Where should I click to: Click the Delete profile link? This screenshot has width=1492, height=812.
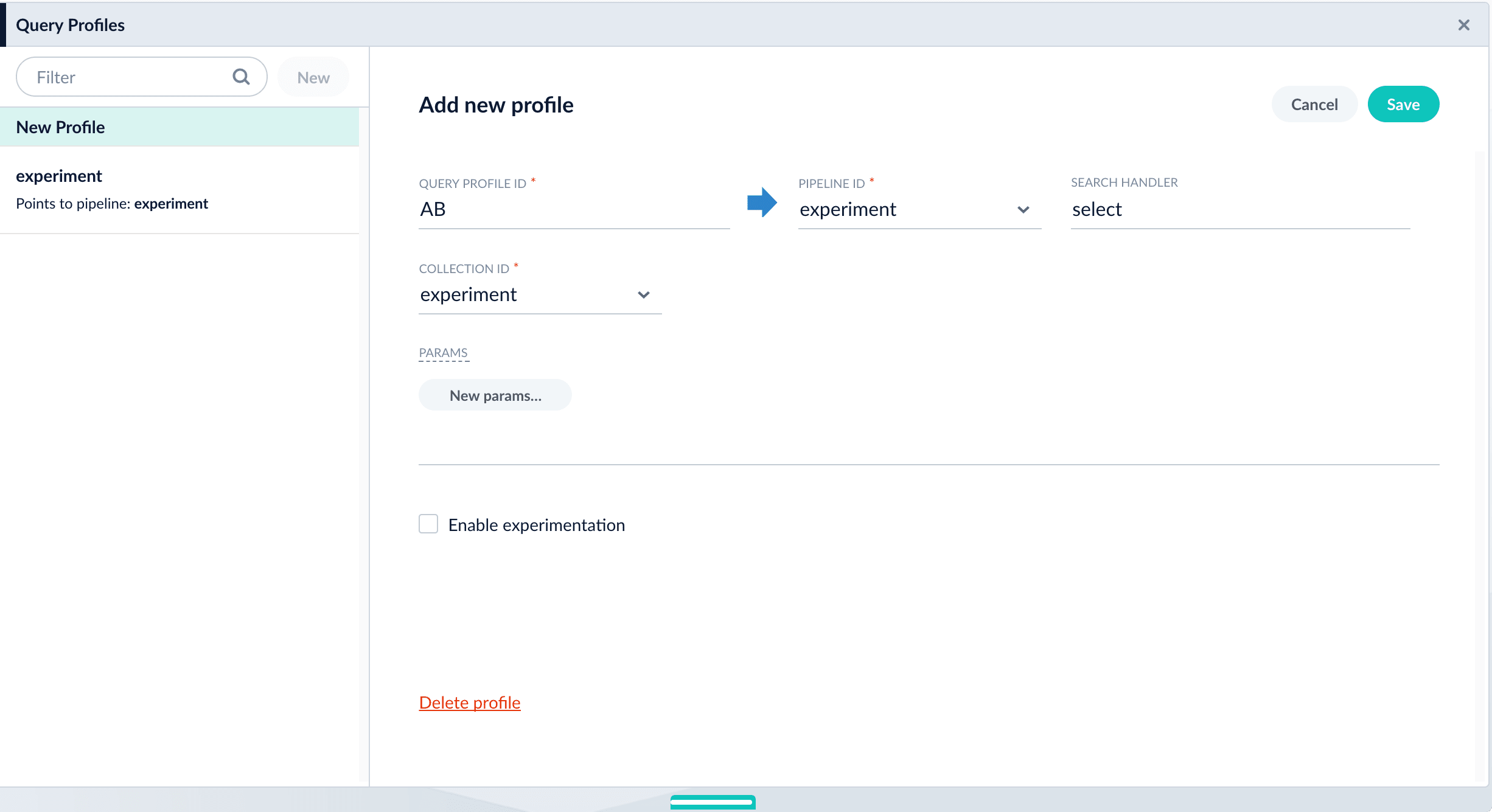click(470, 703)
